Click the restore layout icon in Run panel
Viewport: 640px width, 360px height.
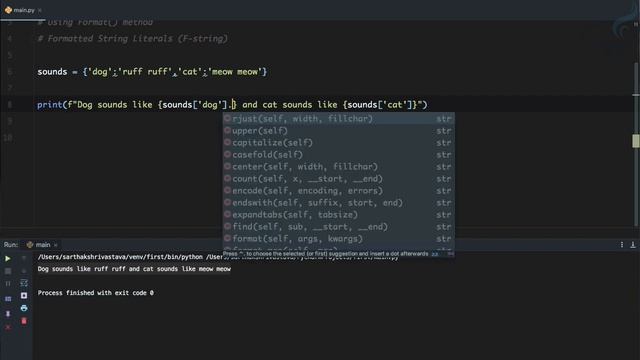(8, 299)
